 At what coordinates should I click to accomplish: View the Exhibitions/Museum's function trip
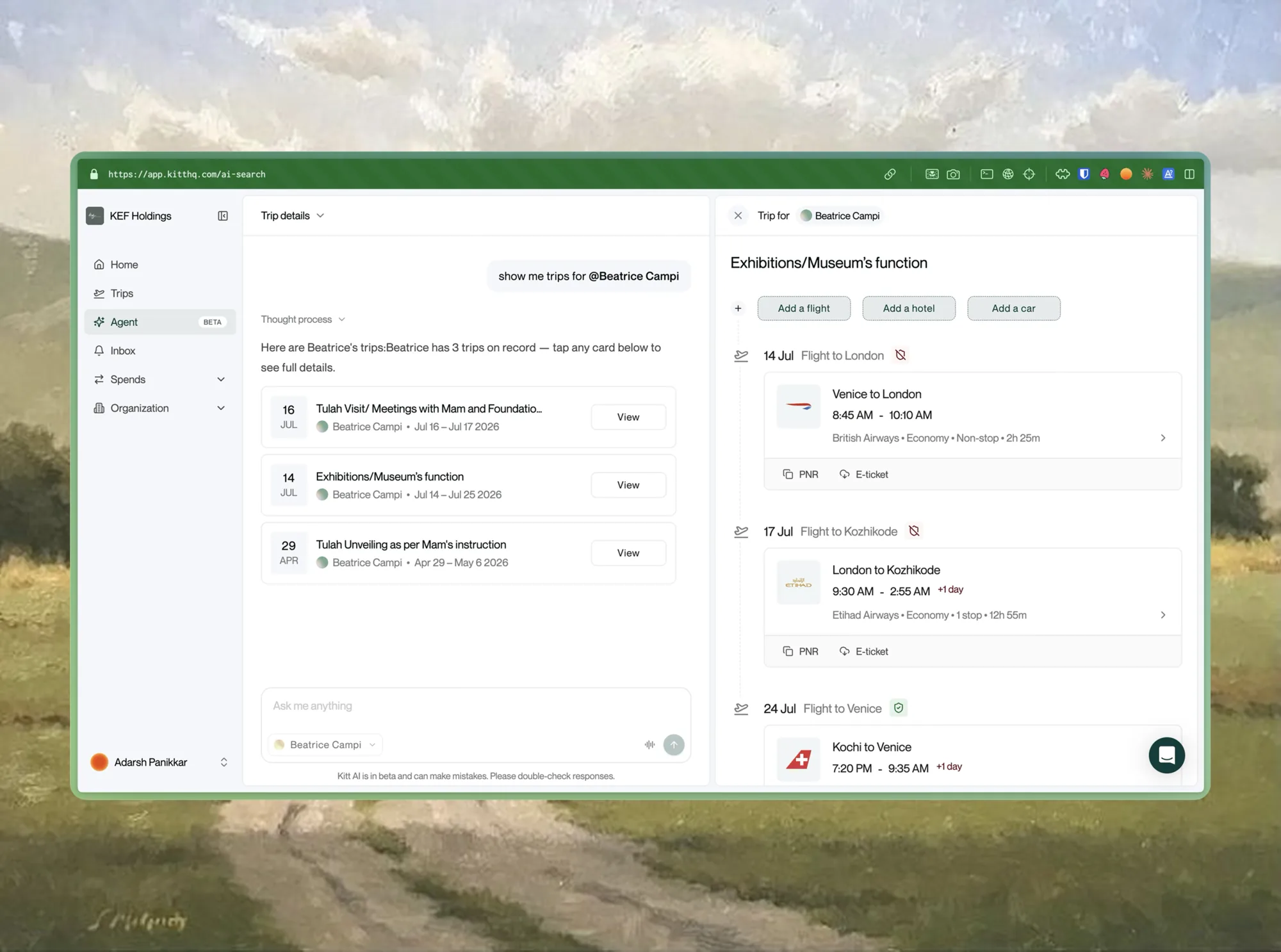(x=628, y=485)
